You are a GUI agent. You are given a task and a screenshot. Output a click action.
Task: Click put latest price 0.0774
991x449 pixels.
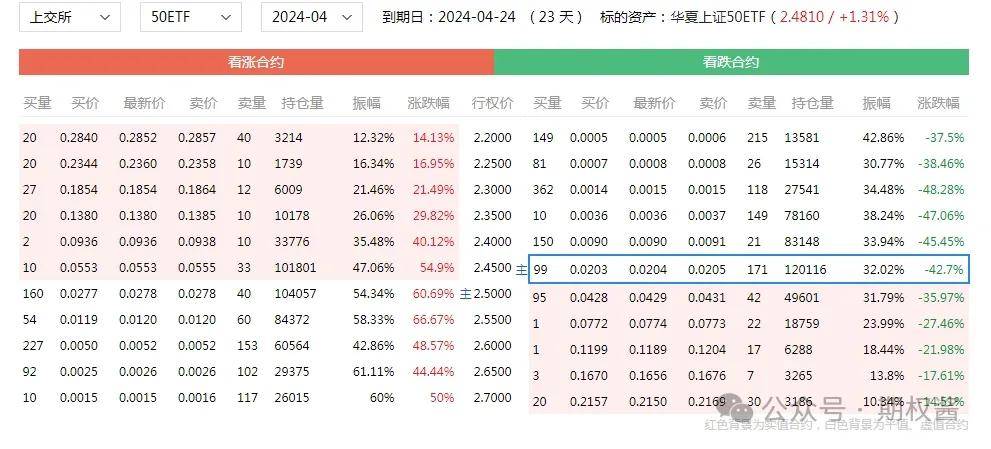[648, 323]
